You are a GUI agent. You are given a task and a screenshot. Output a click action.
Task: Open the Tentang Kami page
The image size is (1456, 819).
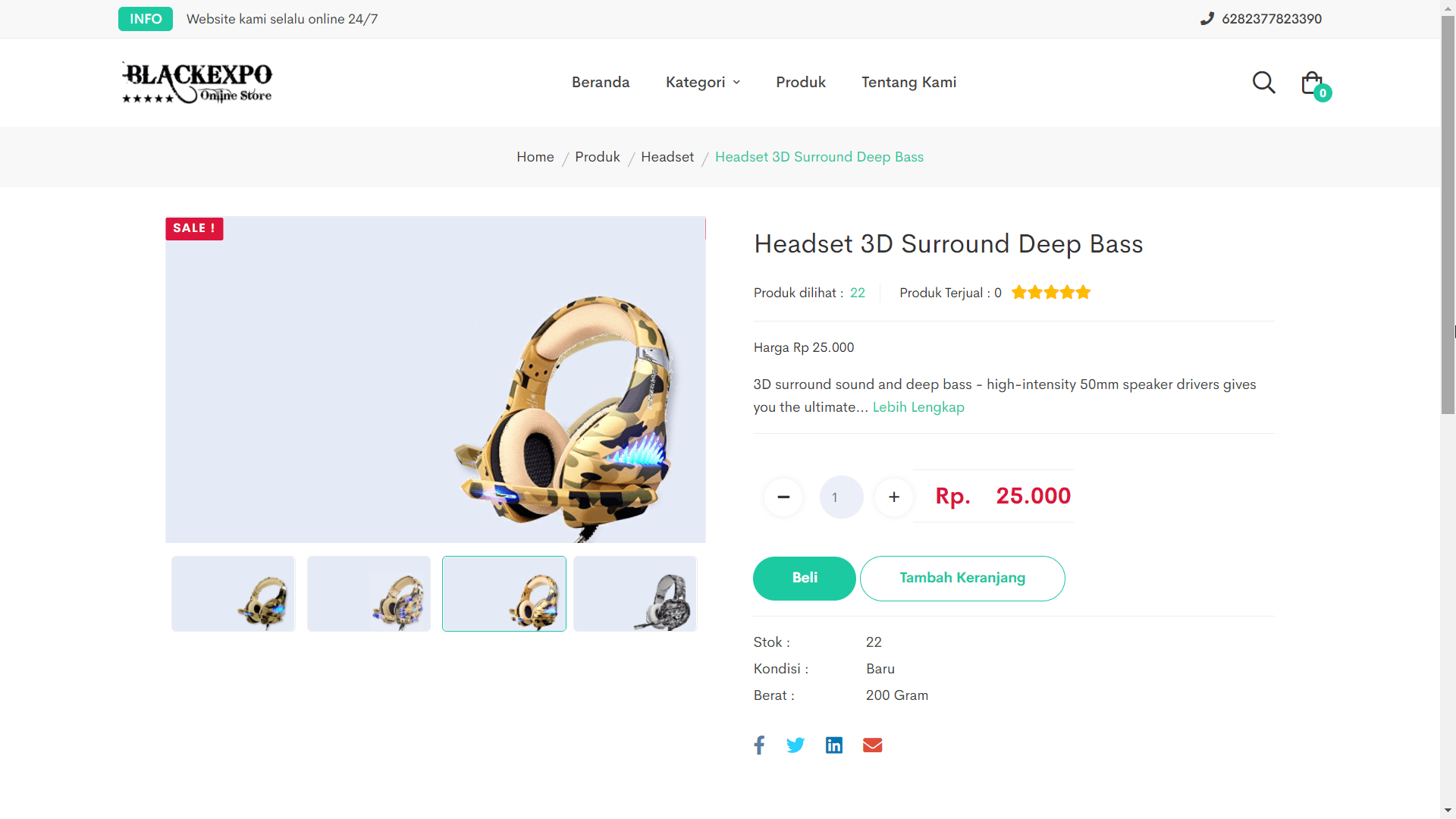point(908,82)
